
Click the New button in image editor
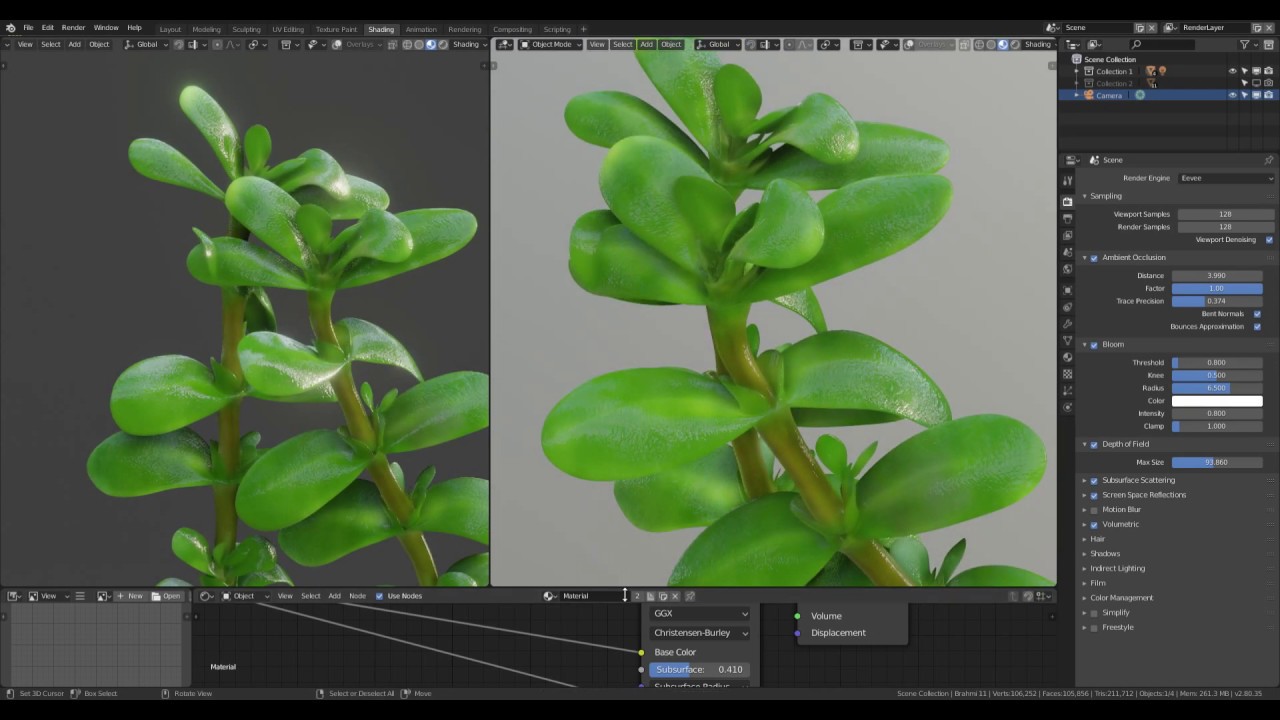click(130, 596)
